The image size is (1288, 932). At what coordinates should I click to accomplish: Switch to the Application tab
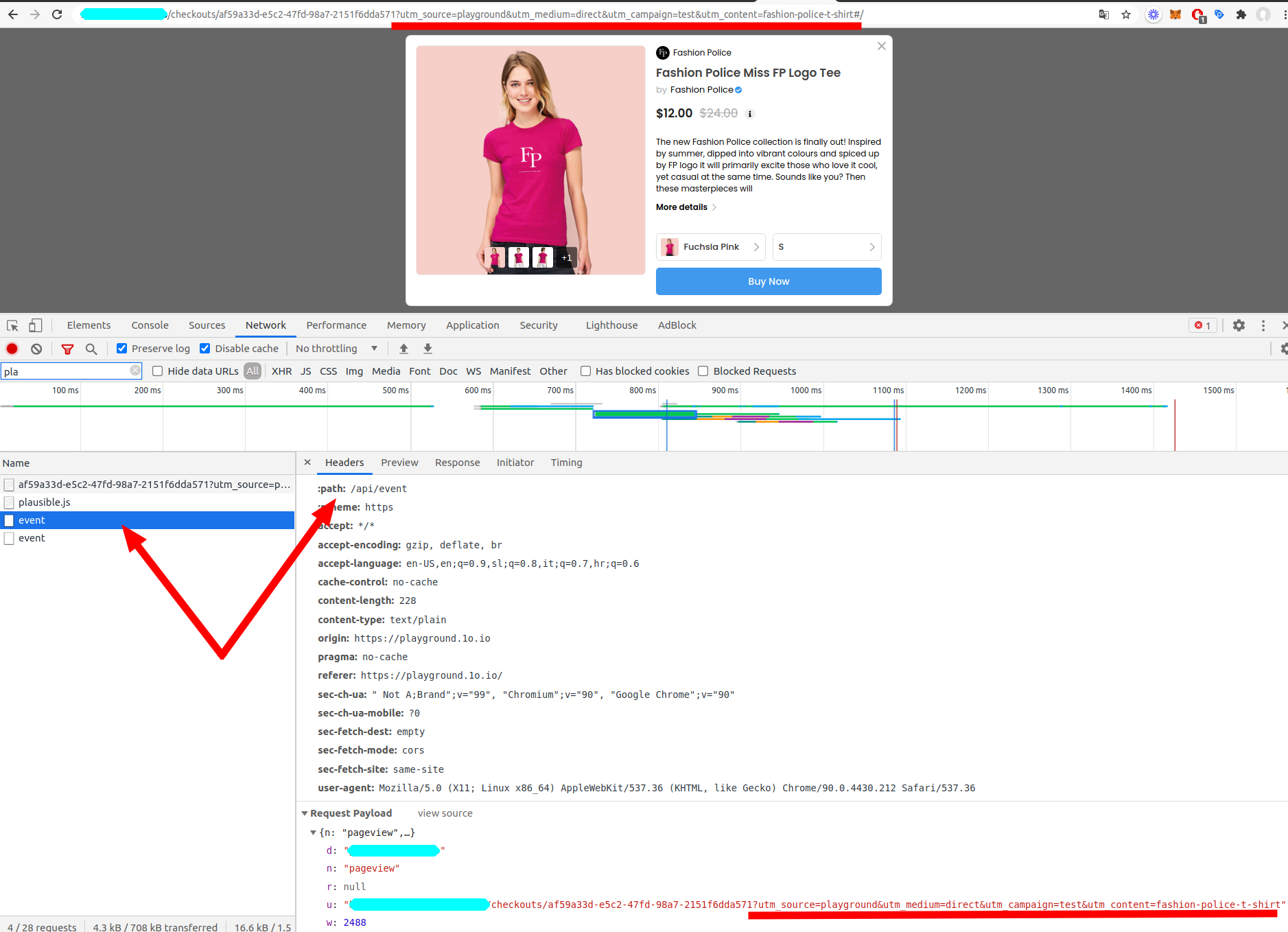[x=473, y=325]
